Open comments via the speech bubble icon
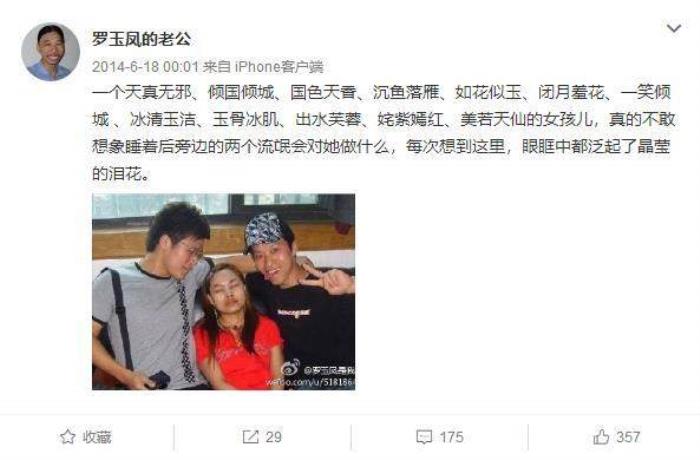 coord(424,436)
